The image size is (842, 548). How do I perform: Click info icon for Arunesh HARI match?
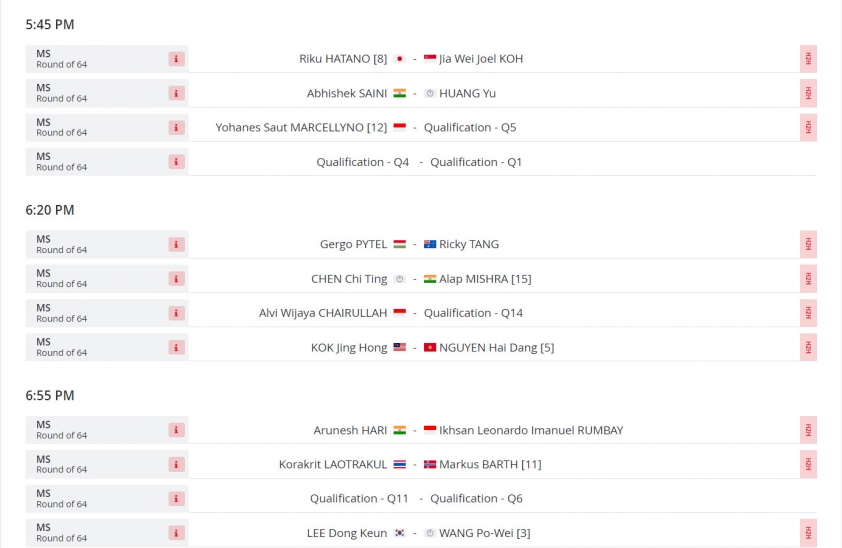coord(176,430)
